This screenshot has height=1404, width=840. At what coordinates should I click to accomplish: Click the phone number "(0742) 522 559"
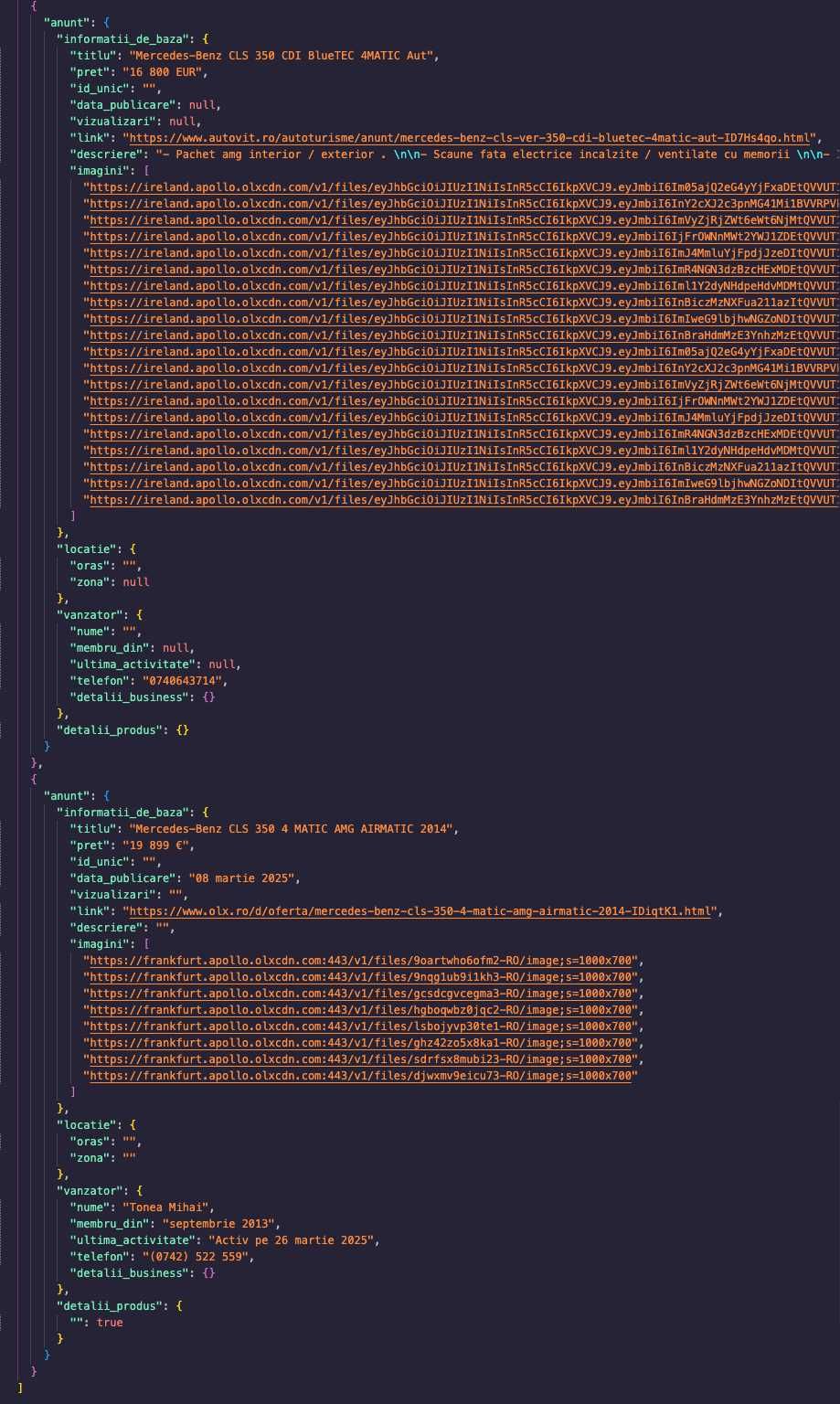point(198,1257)
